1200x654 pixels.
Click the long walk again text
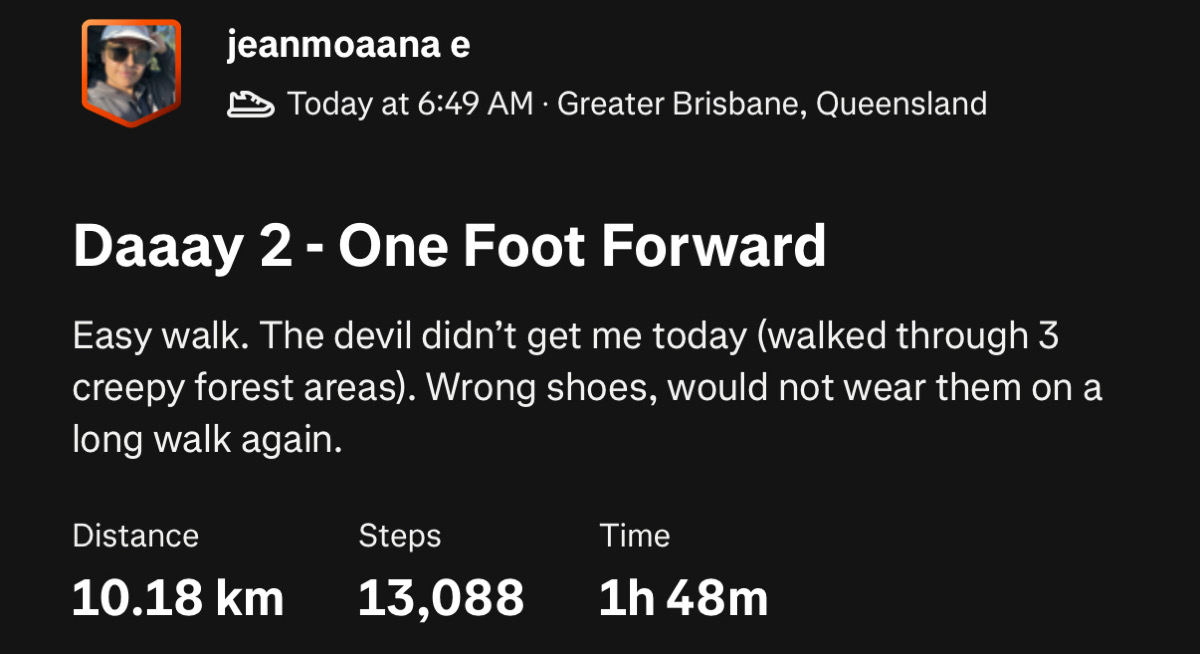point(206,439)
